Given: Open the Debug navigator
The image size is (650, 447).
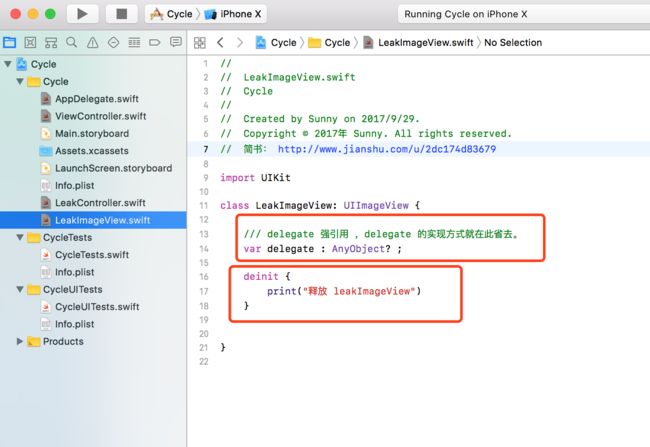Looking at the screenshot, I should 134,42.
